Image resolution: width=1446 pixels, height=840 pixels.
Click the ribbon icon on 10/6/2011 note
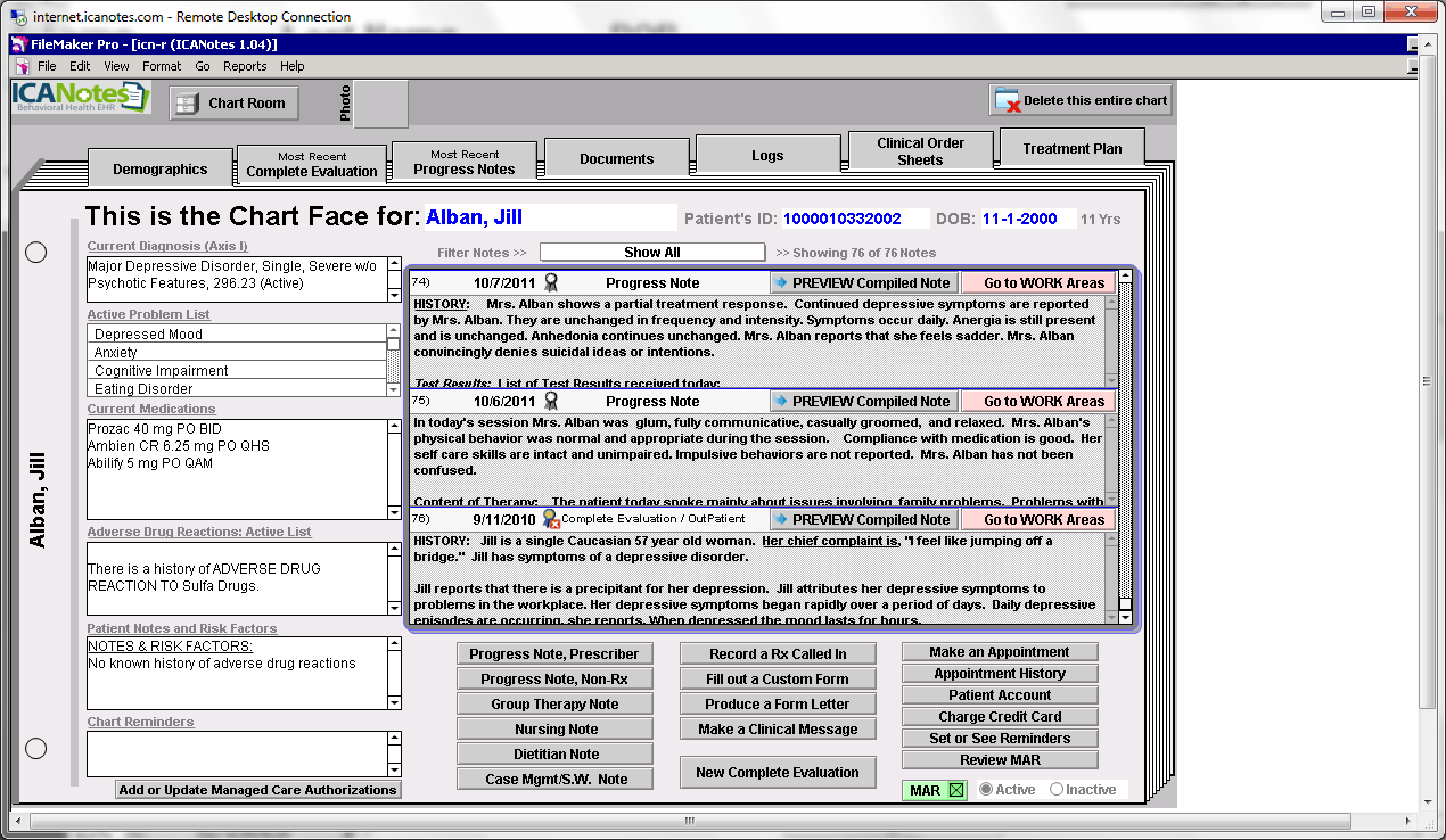click(x=550, y=400)
